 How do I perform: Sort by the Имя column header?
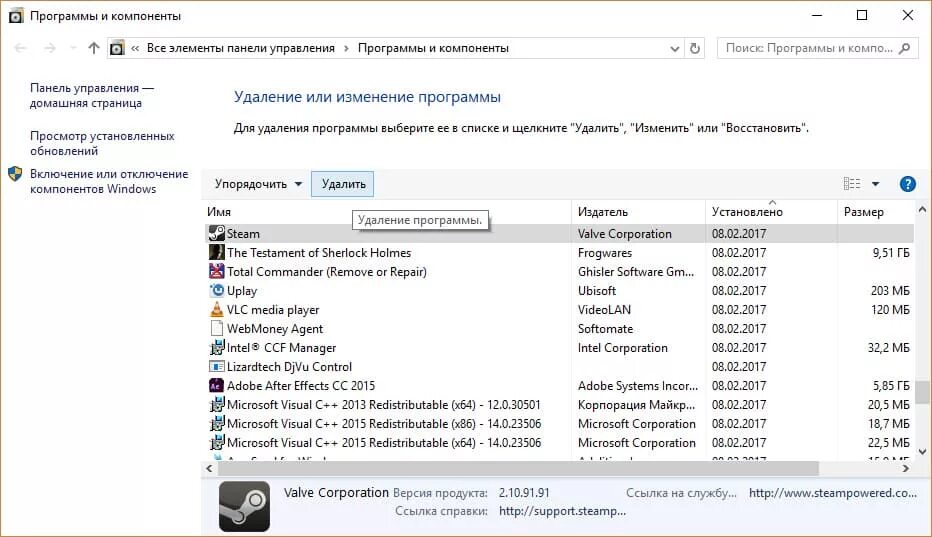[x=386, y=212]
